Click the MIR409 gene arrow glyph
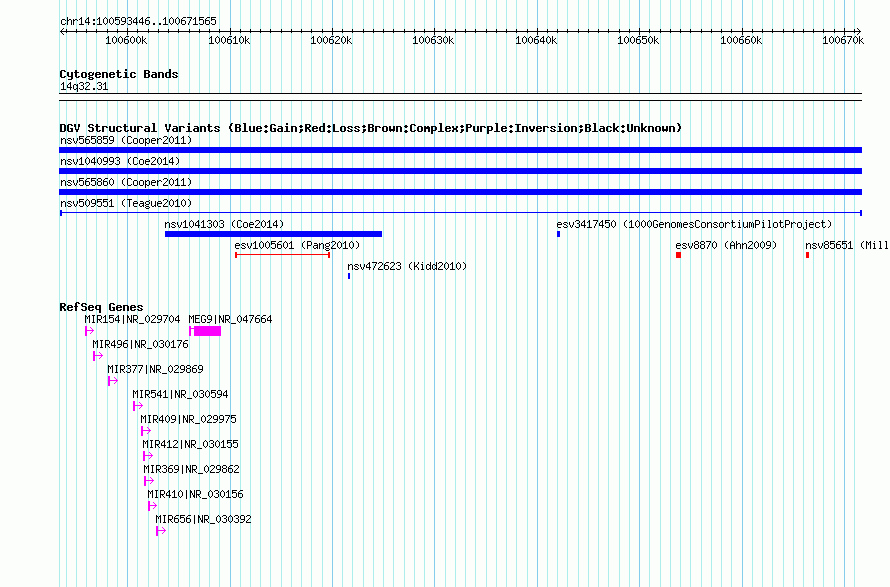This screenshot has width=890, height=587. coord(146,431)
